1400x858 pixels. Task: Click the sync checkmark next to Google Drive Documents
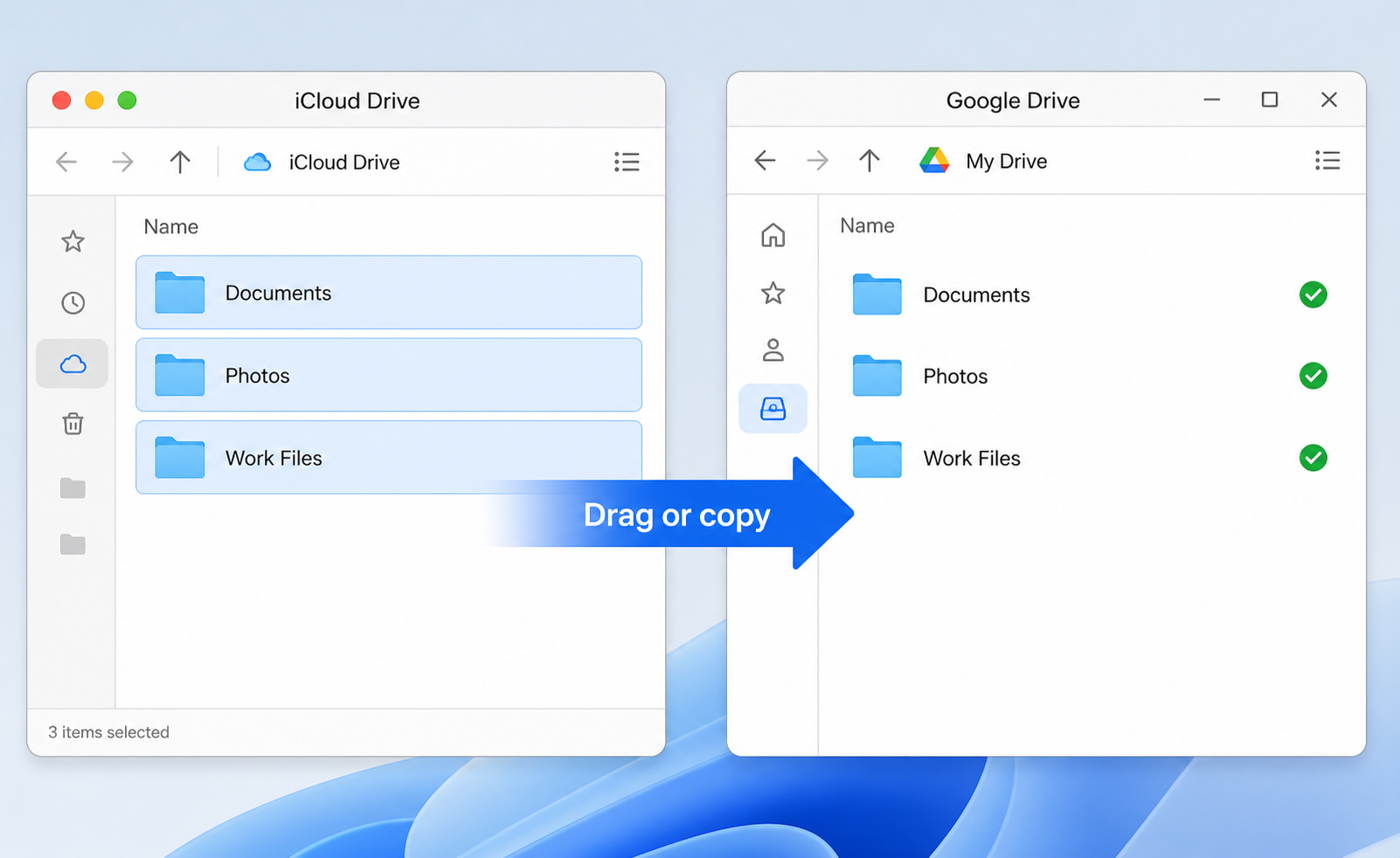[x=1313, y=294]
